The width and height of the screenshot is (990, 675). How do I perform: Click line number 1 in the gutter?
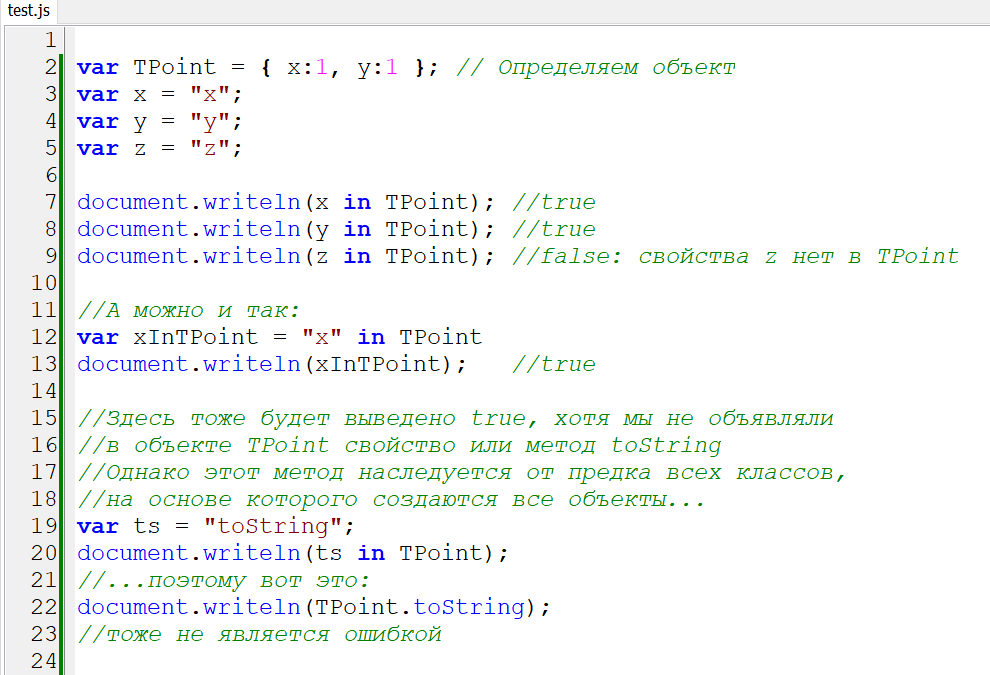click(51, 40)
